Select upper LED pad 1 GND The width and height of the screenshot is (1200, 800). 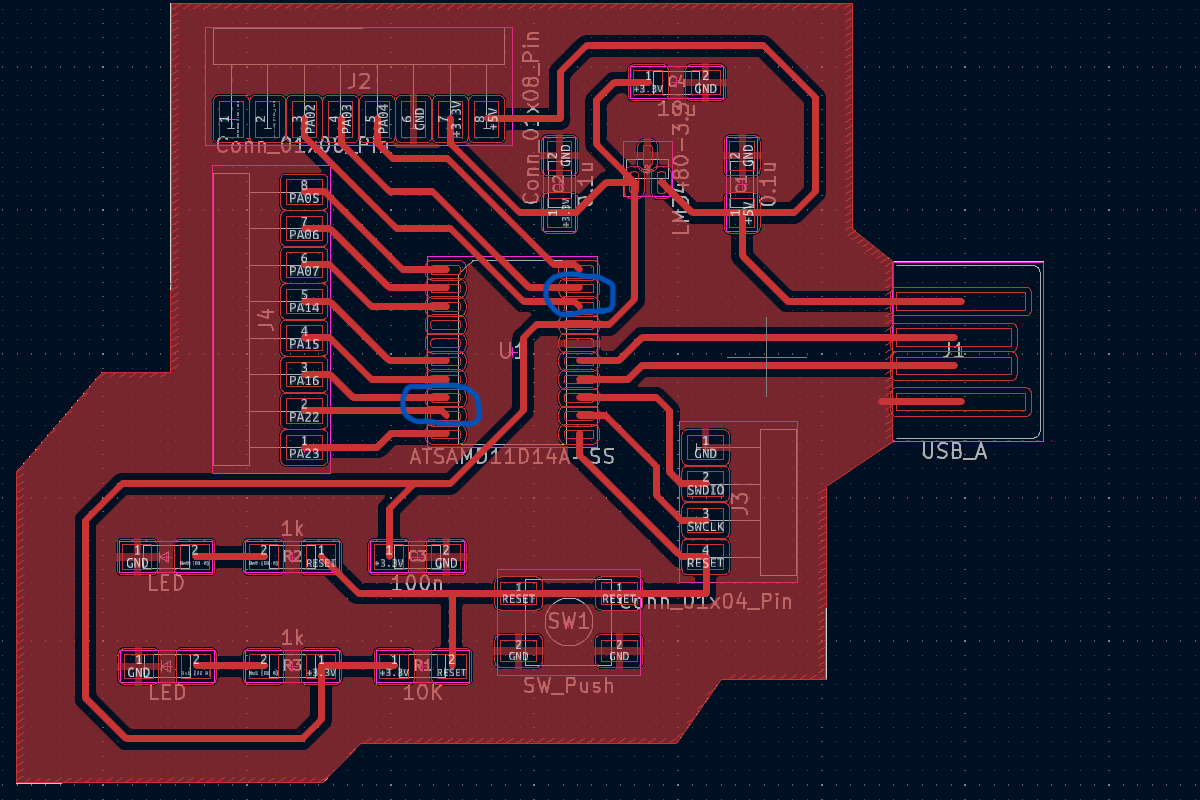pyautogui.click(x=139, y=556)
